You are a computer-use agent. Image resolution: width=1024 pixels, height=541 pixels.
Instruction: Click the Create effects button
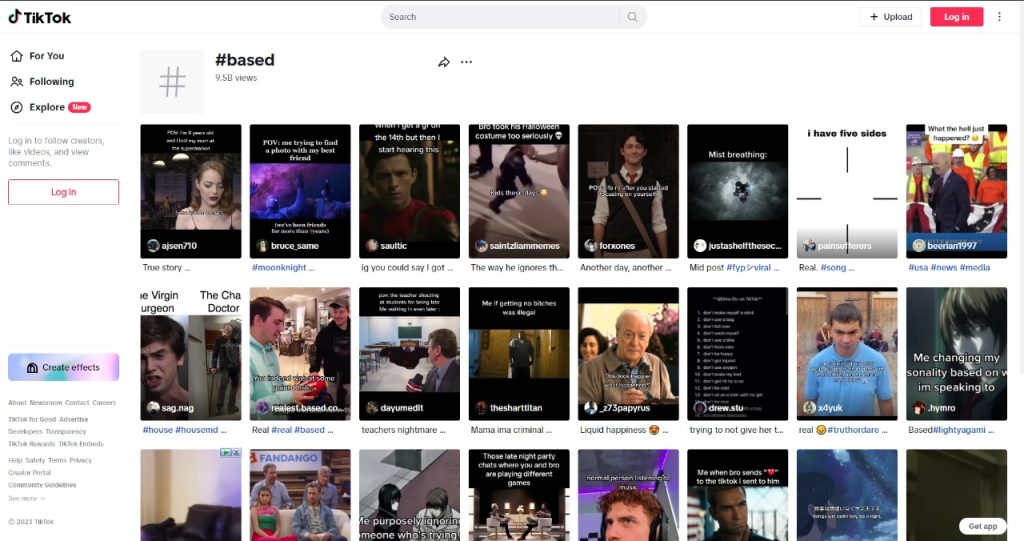pos(63,367)
